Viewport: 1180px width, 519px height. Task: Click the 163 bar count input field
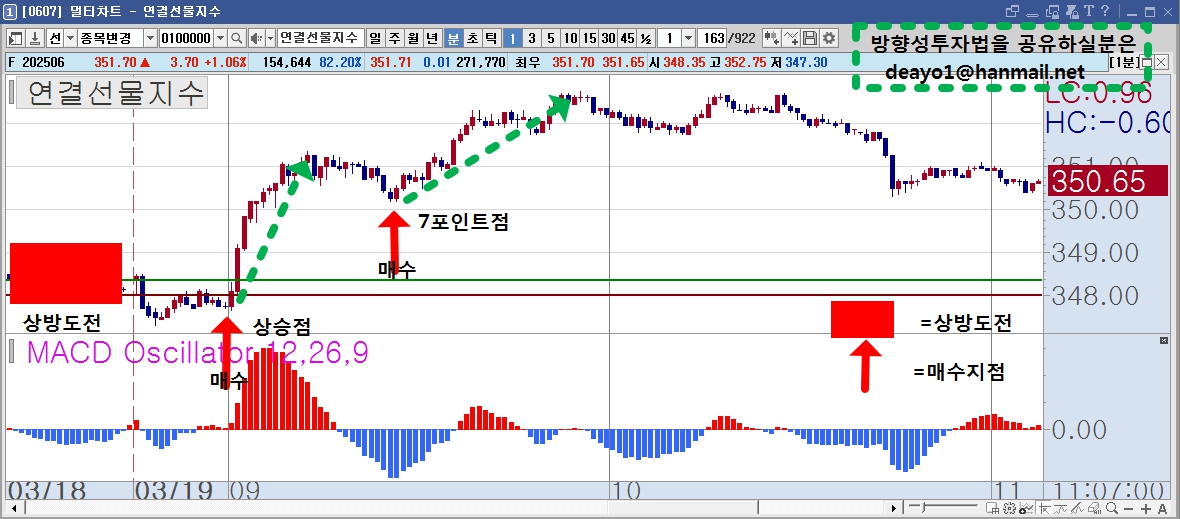point(711,38)
